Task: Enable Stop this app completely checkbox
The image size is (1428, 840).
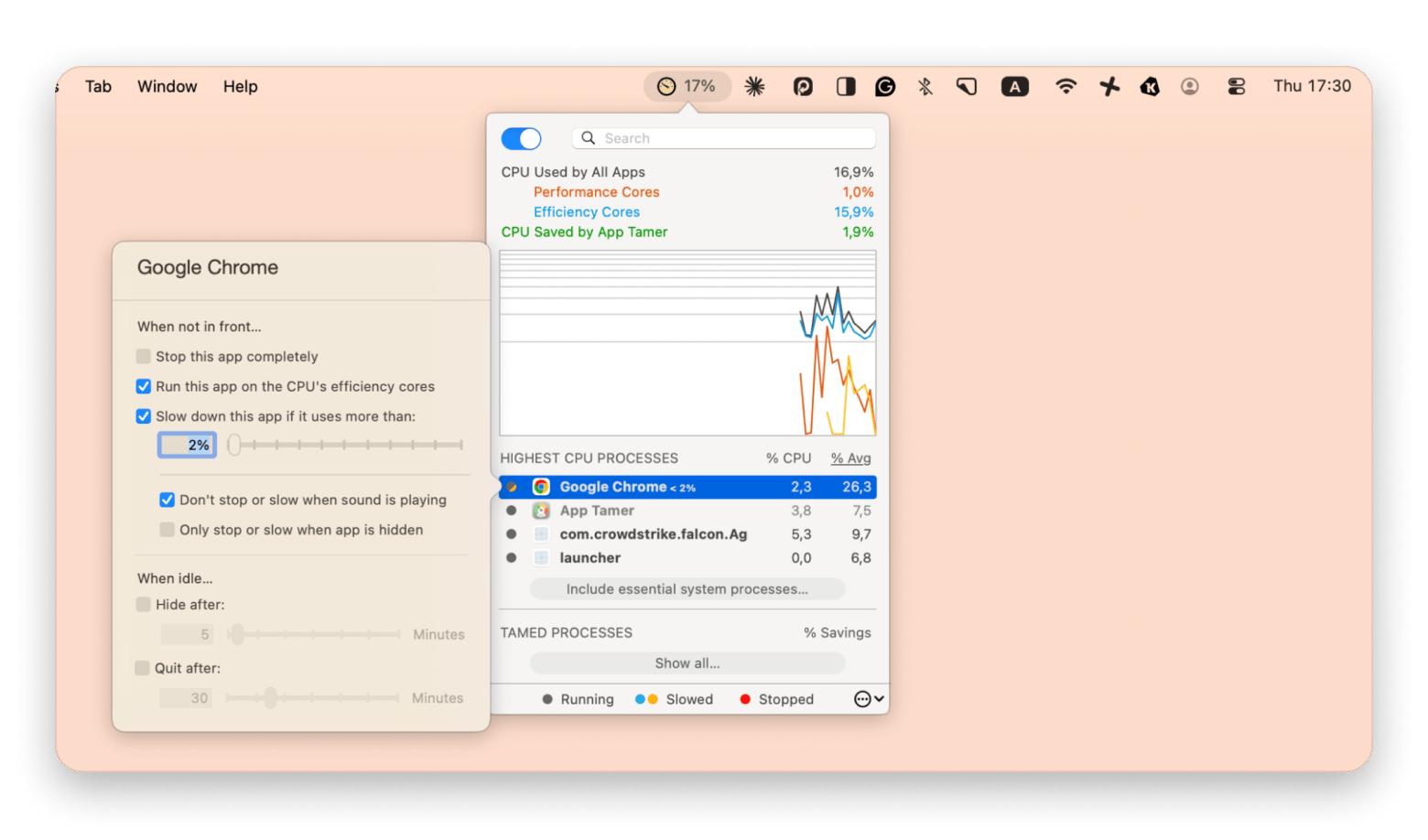Action: pos(144,356)
